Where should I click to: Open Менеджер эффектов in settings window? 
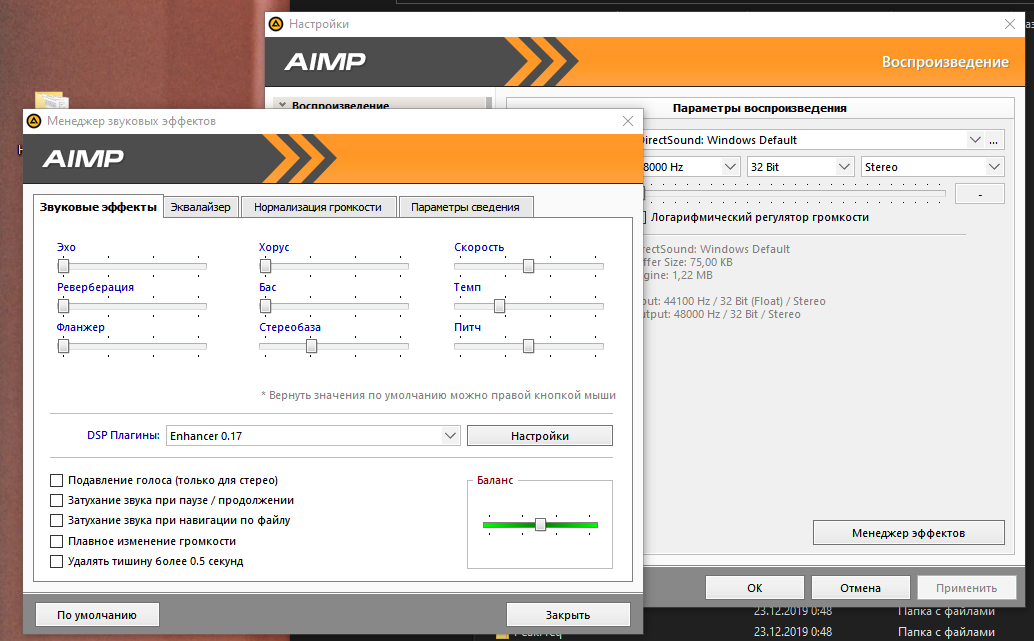(x=908, y=533)
